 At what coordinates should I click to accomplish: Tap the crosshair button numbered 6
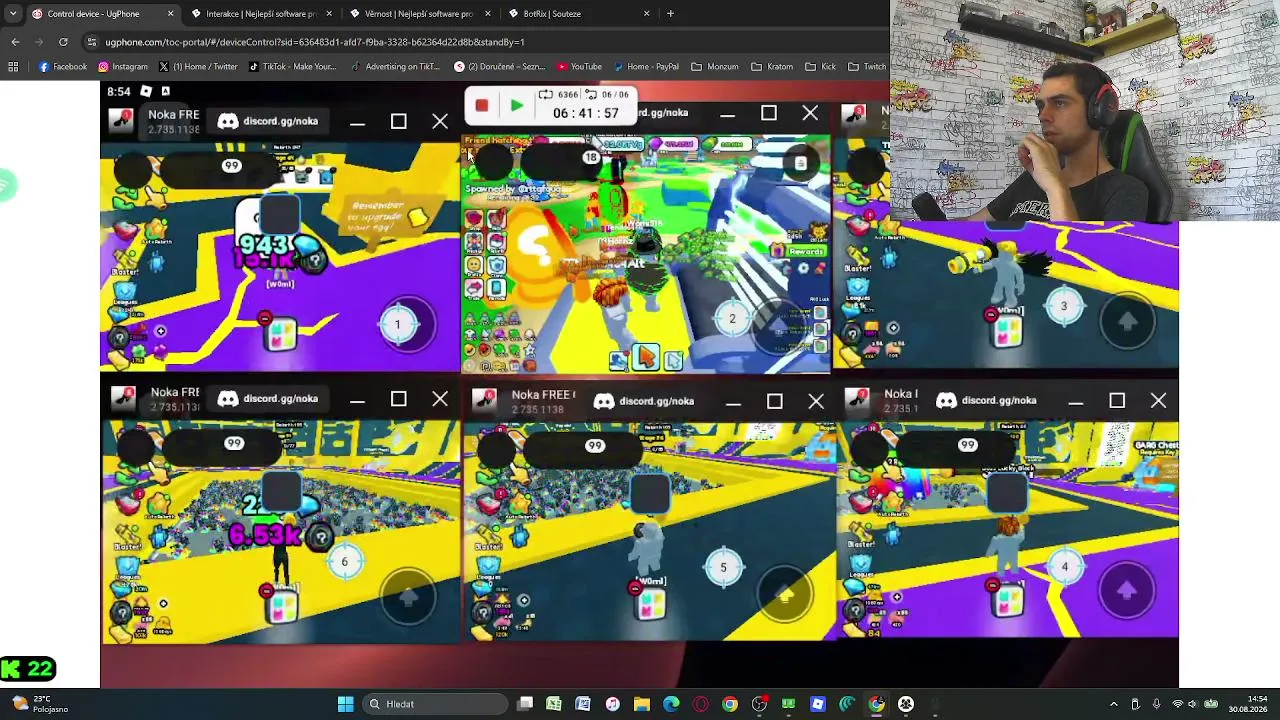pos(344,562)
